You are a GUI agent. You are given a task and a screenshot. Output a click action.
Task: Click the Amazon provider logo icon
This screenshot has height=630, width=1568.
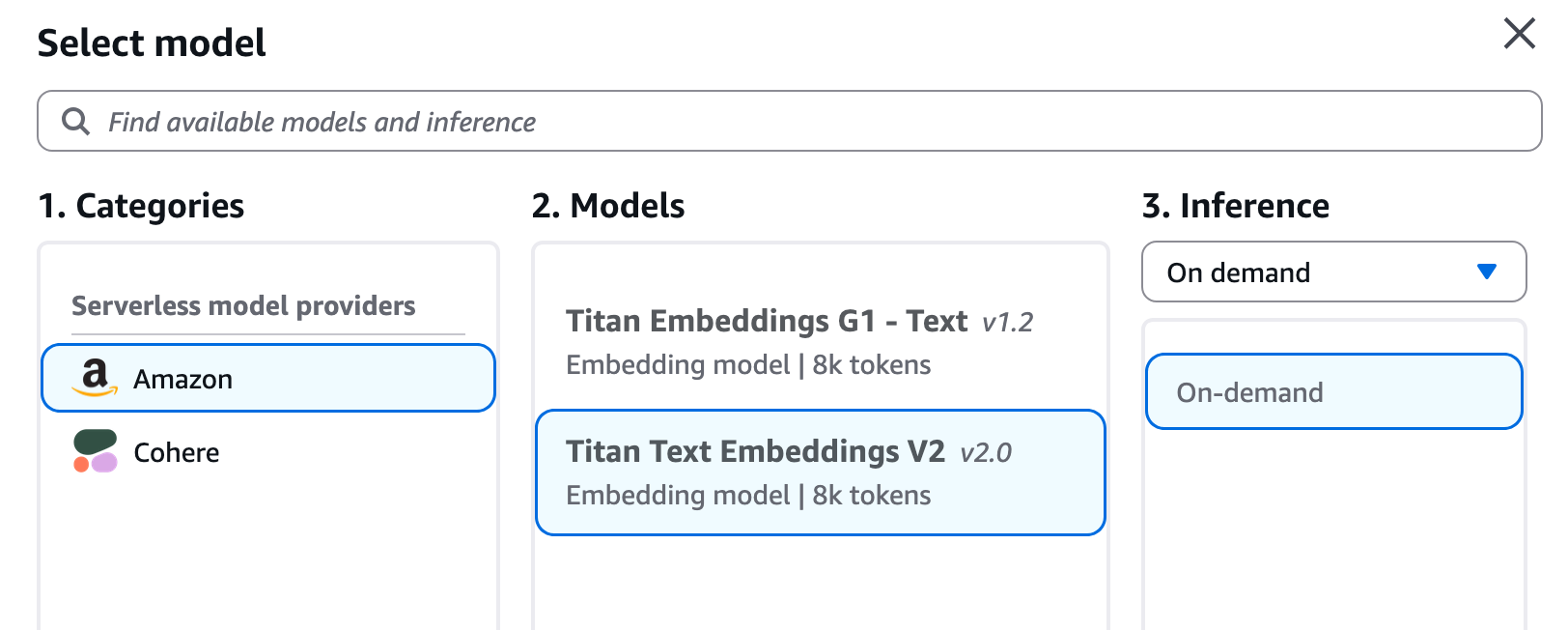(x=94, y=378)
